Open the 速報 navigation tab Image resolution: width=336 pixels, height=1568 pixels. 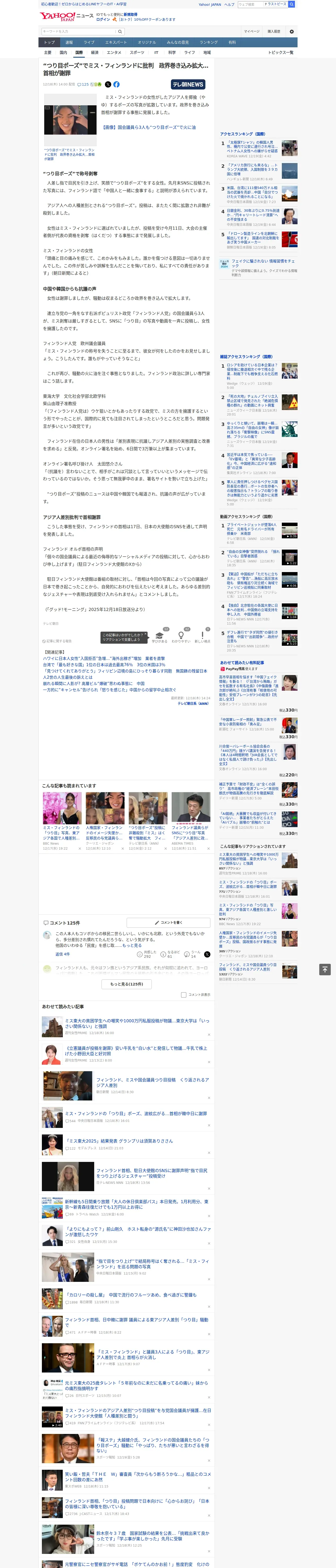tap(69, 43)
